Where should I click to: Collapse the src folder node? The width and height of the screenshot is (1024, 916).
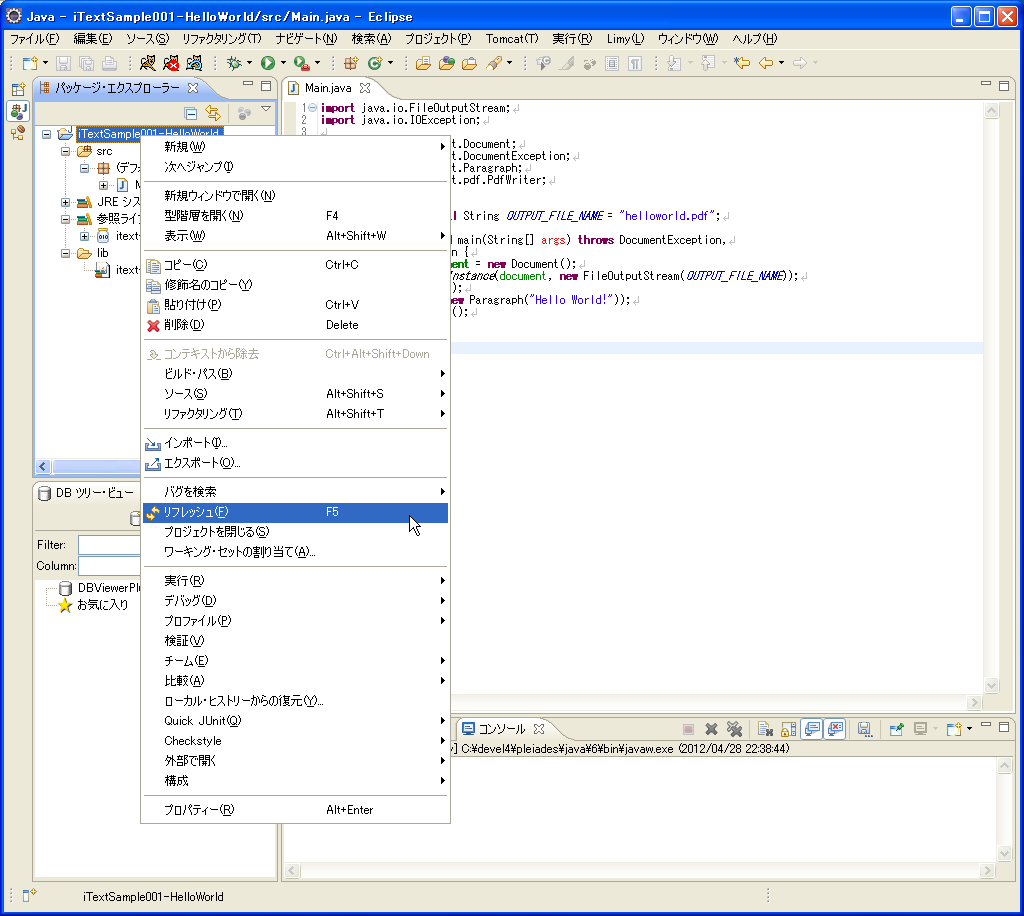pos(65,151)
